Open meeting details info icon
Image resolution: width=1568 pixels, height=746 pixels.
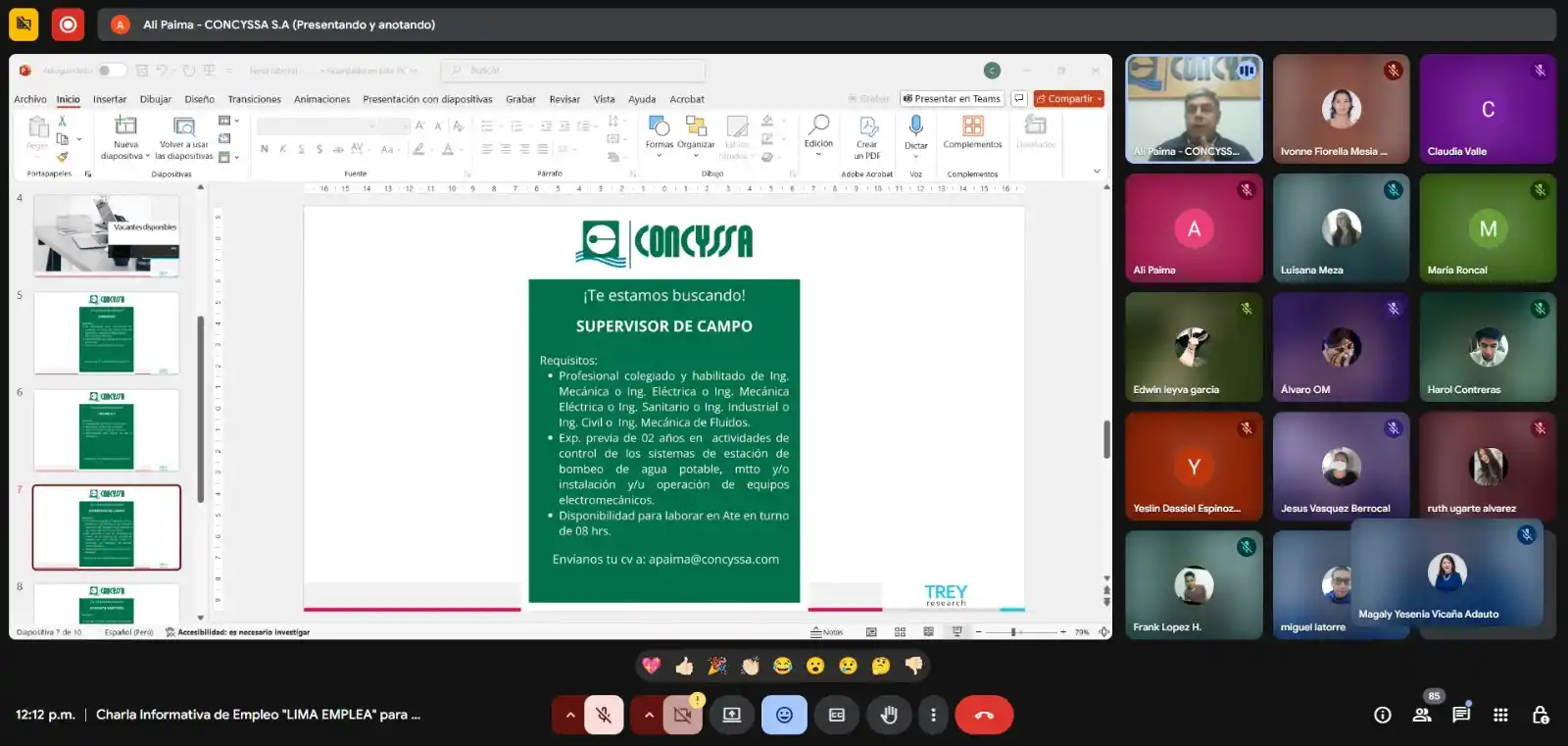point(1383,715)
